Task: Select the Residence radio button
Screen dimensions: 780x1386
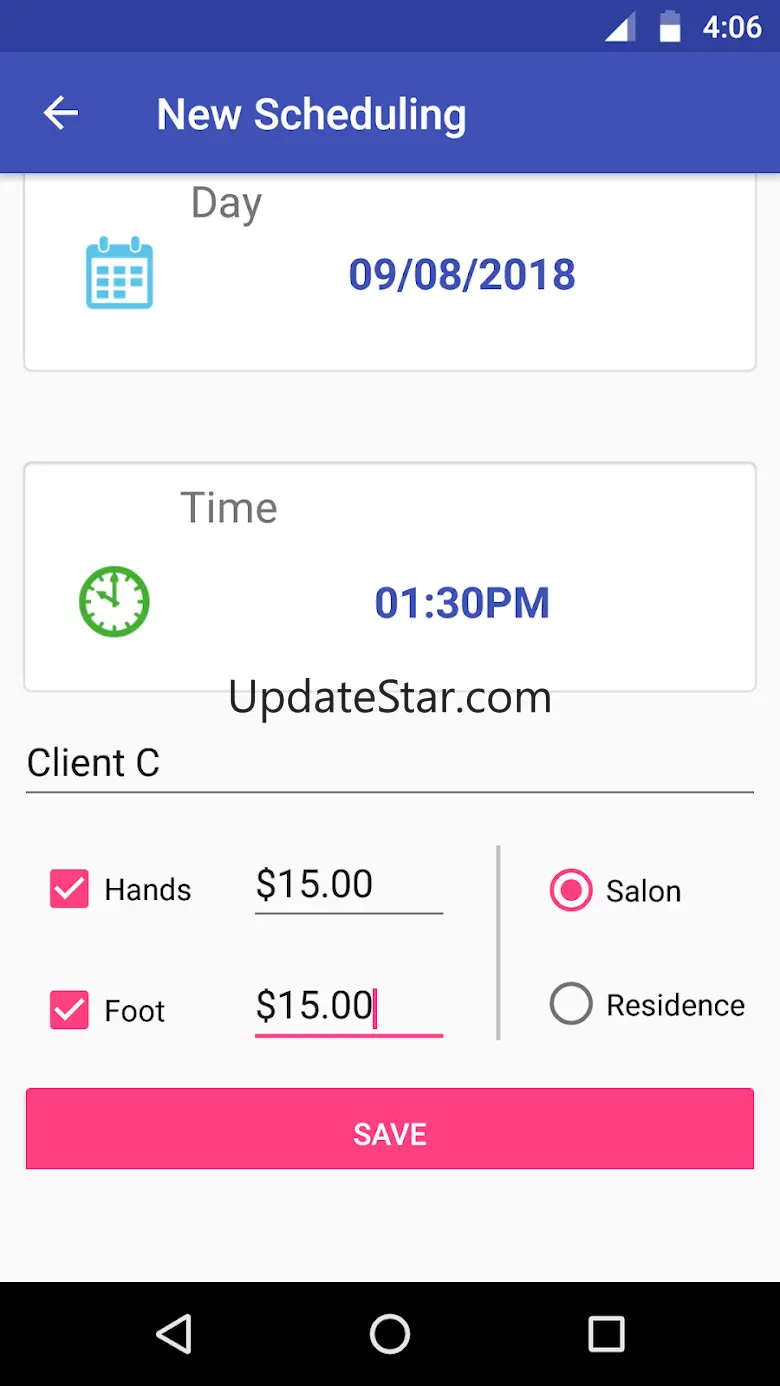Action: [571, 1004]
